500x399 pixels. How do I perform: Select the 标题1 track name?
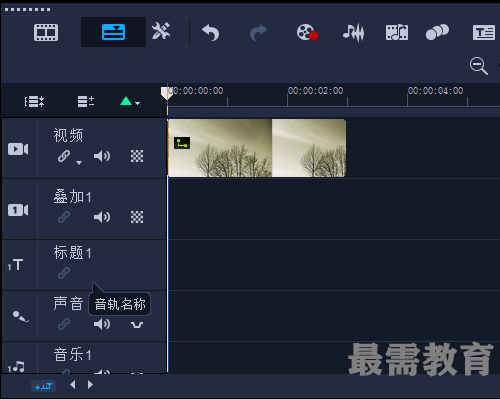[x=72, y=253]
